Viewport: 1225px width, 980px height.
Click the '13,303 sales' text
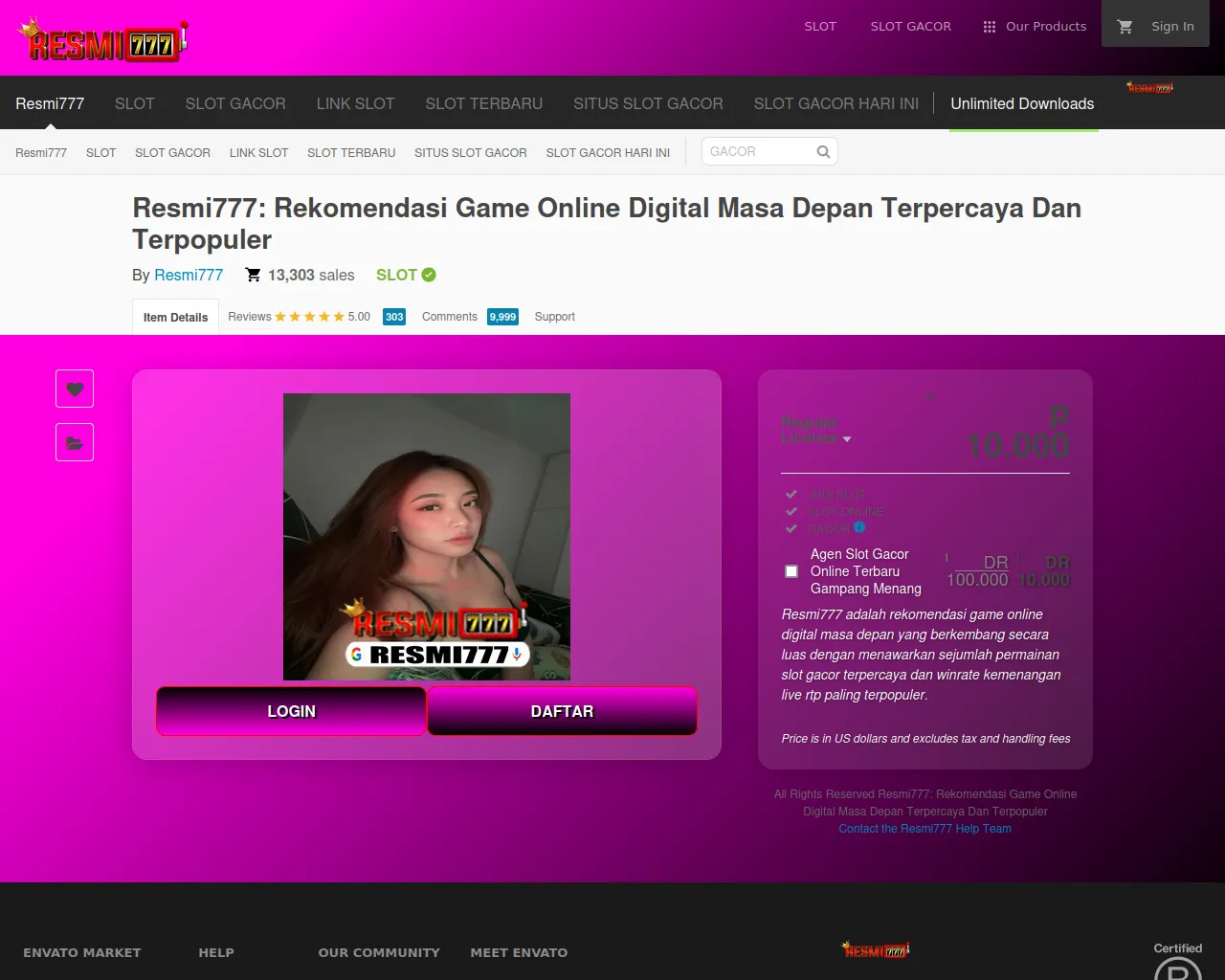coord(311,275)
